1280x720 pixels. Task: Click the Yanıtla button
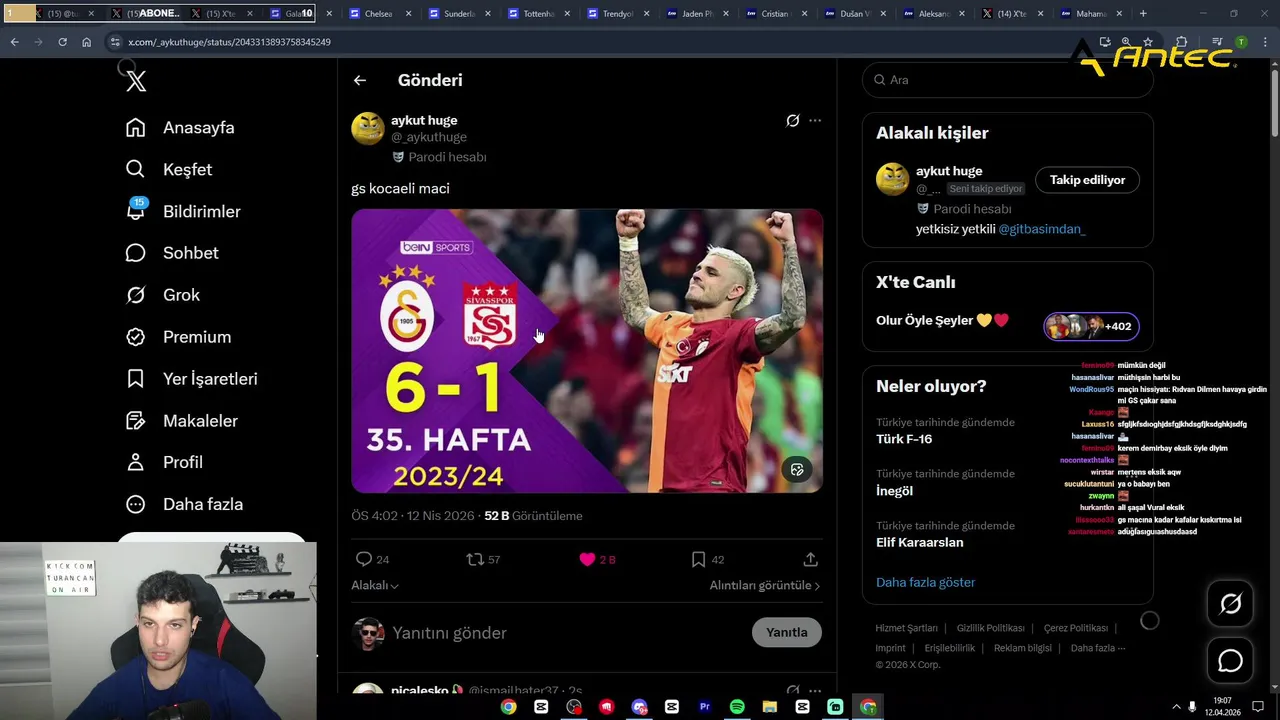(x=787, y=632)
